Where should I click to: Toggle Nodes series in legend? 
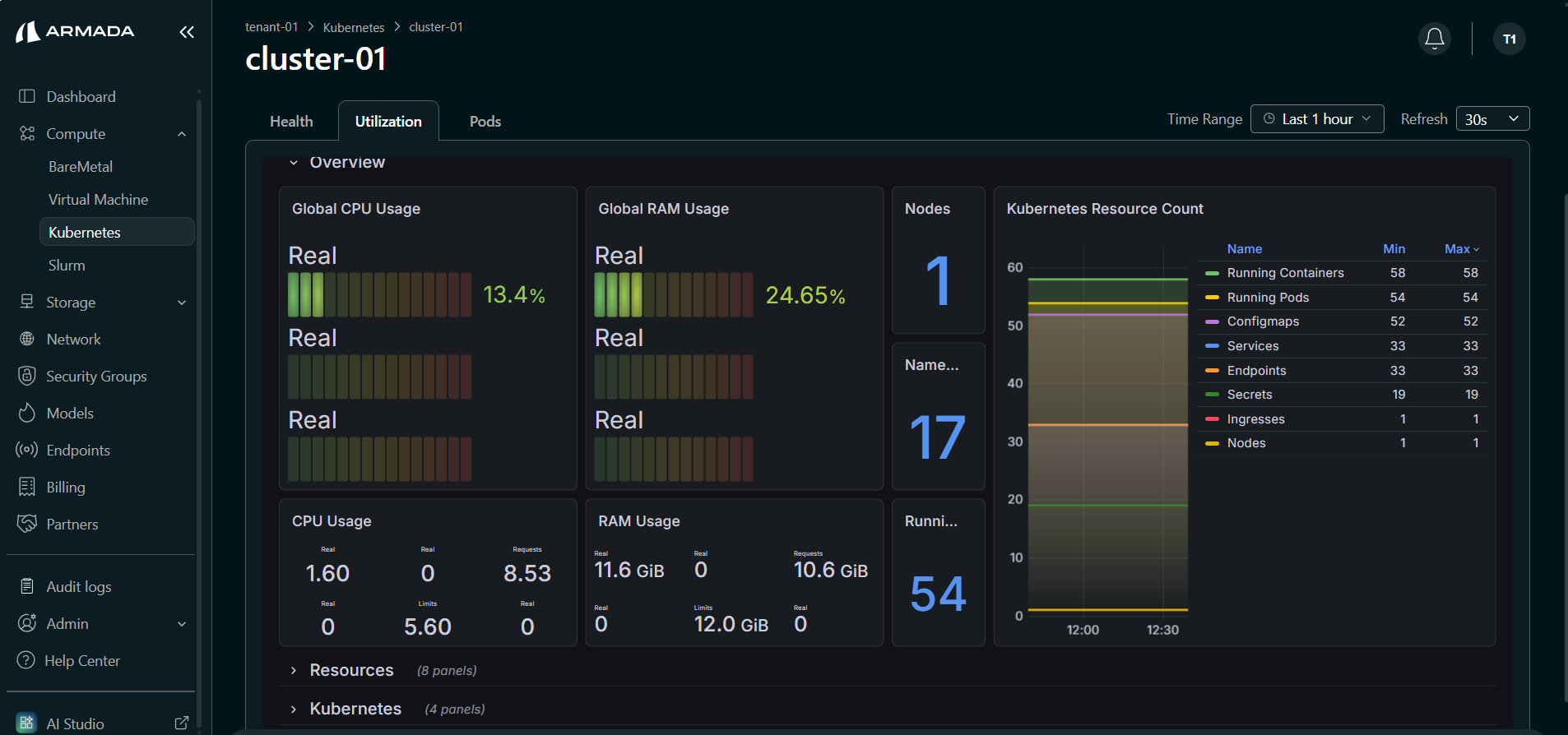tap(1246, 443)
